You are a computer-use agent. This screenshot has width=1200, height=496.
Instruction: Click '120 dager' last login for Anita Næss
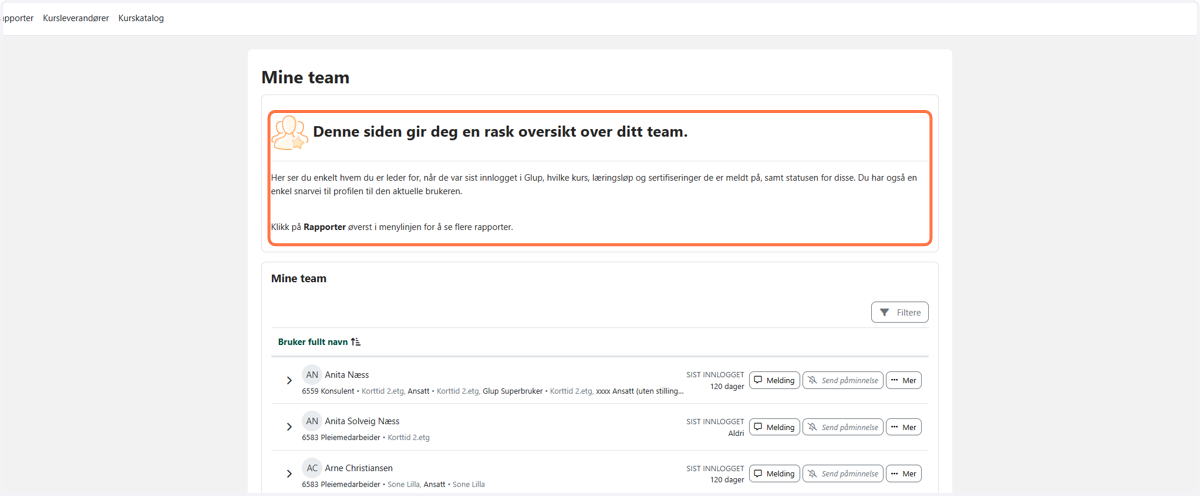tap(727, 386)
